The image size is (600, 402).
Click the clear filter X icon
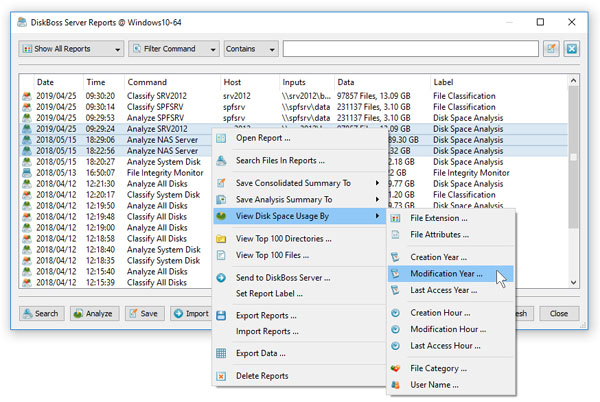point(572,49)
